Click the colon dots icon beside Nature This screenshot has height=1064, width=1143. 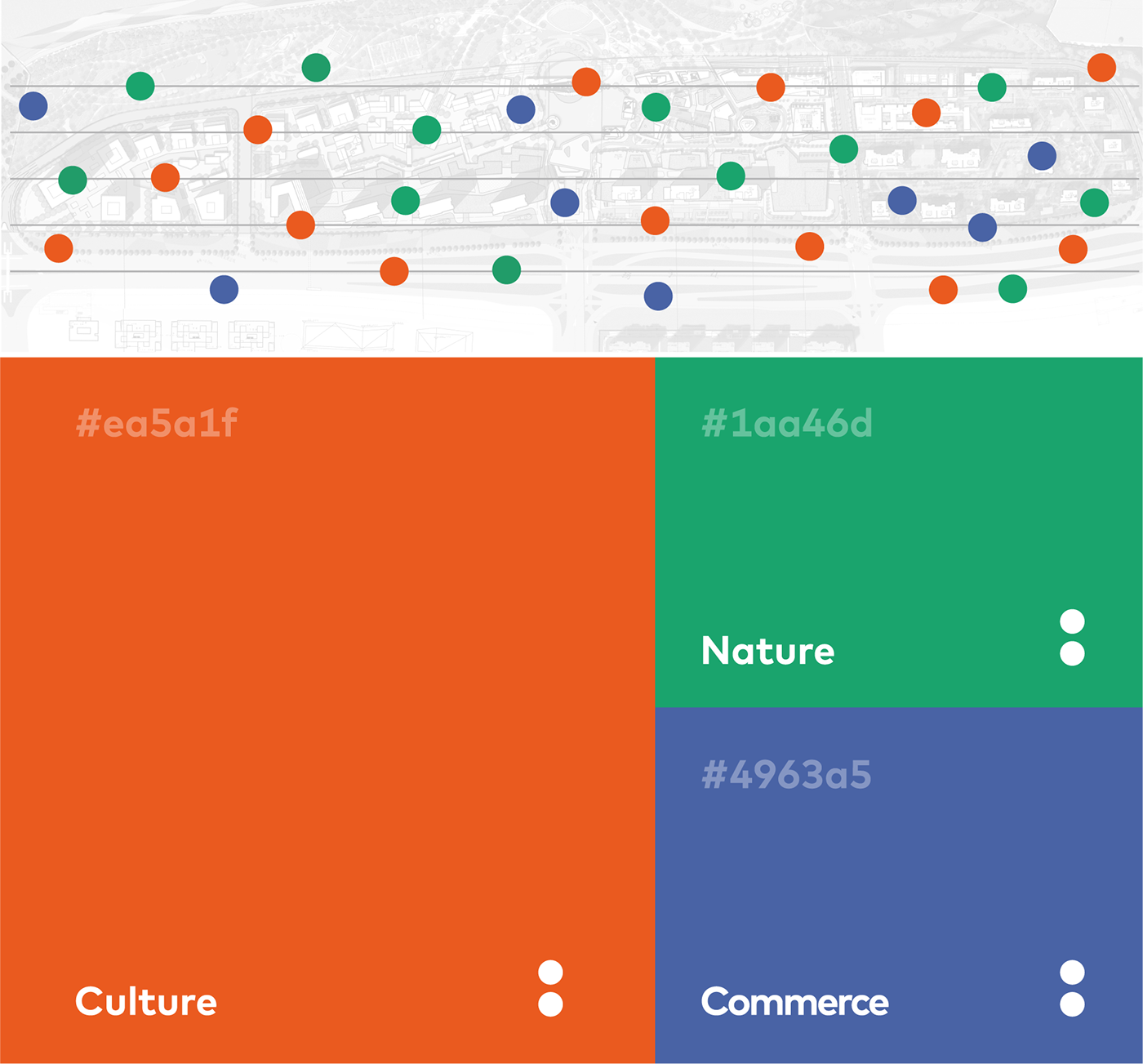[x=1072, y=638]
